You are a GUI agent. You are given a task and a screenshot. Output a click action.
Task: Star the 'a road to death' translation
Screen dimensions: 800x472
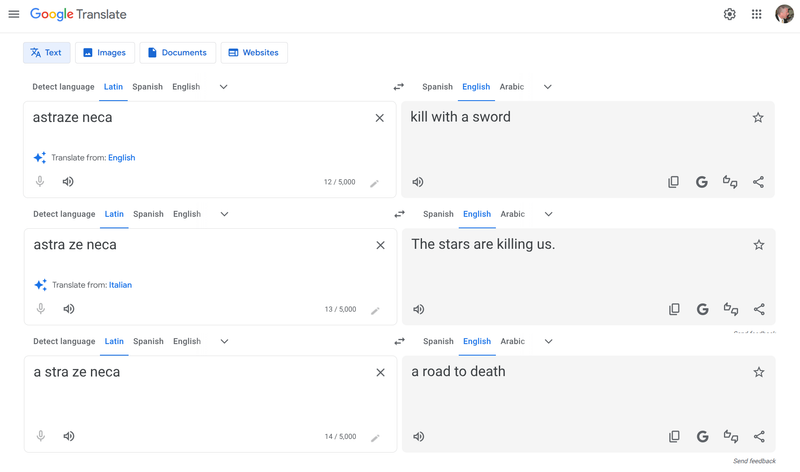click(758, 372)
